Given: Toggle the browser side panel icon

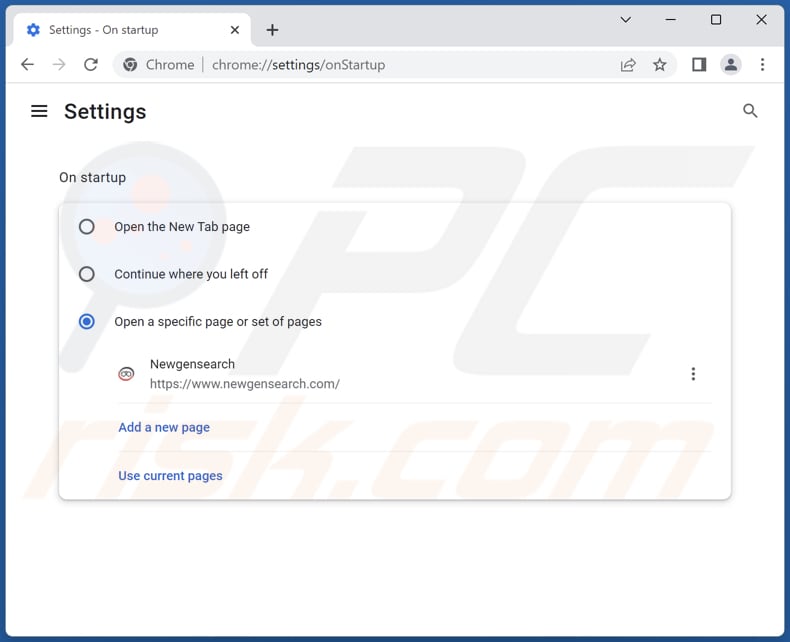Looking at the screenshot, I should point(699,65).
